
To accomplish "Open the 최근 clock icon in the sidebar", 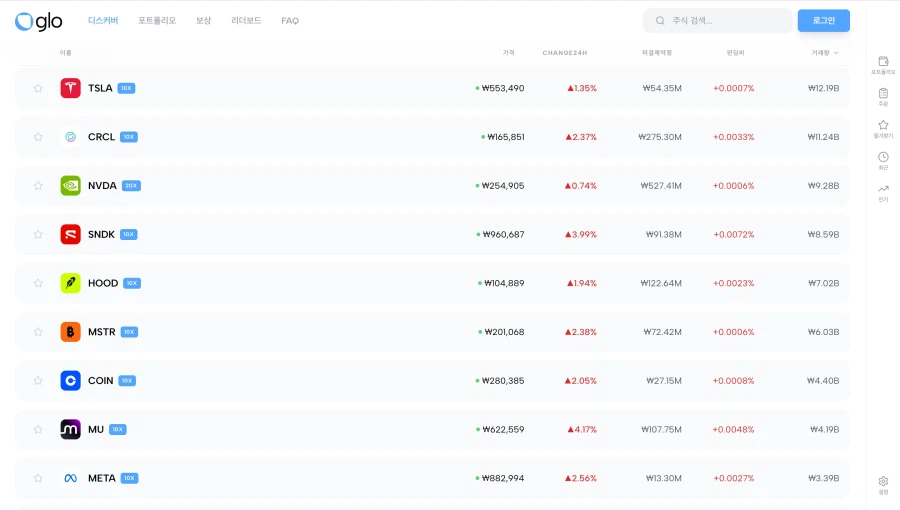I will coord(883,158).
